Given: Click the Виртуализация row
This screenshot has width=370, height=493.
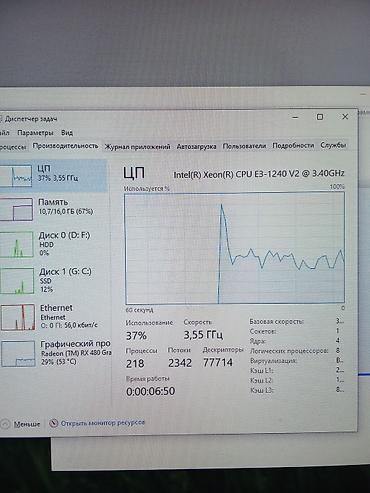Looking at the screenshot, I should pyautogui.click(x=297, y=360).
